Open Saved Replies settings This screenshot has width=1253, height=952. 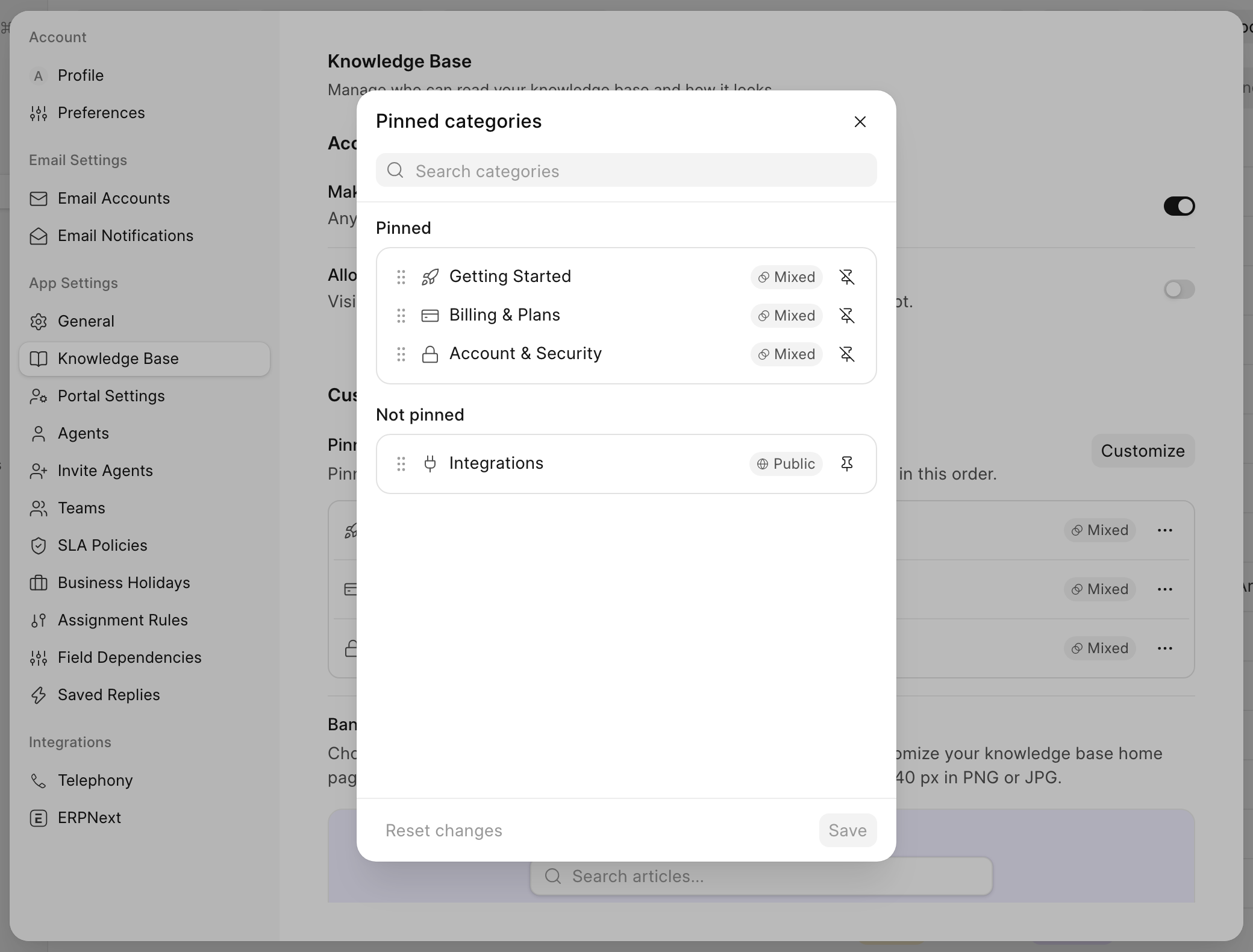(145, 695)
